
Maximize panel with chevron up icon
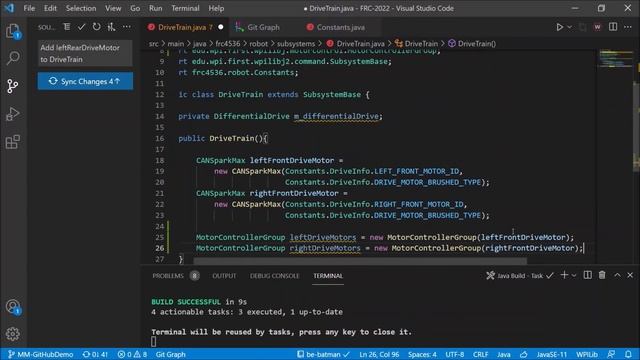click(x=617, y=276)
